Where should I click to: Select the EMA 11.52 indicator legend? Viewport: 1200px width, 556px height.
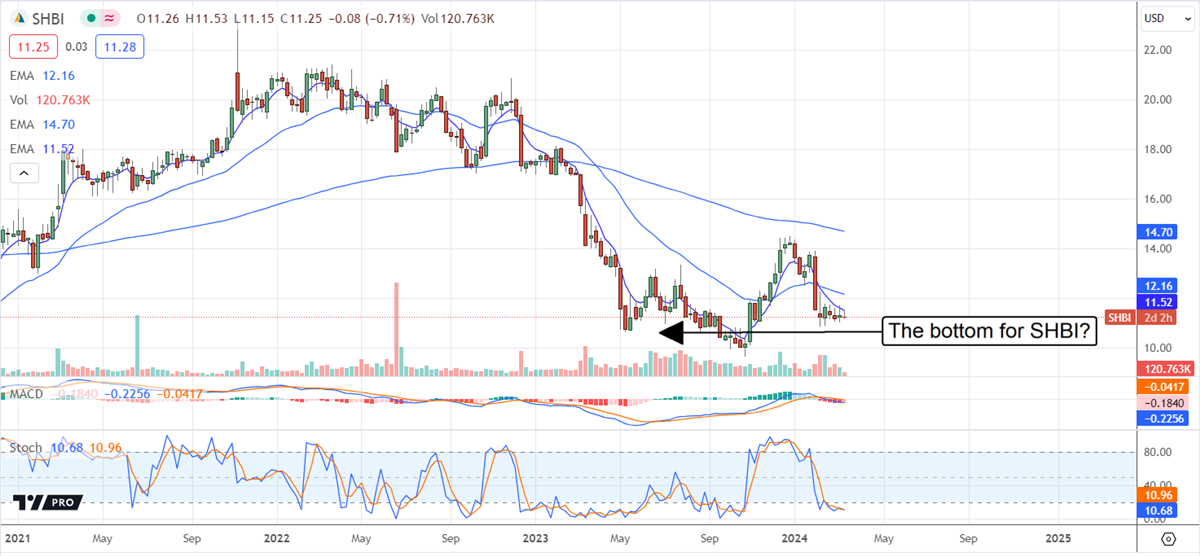[x=41, y=150]
